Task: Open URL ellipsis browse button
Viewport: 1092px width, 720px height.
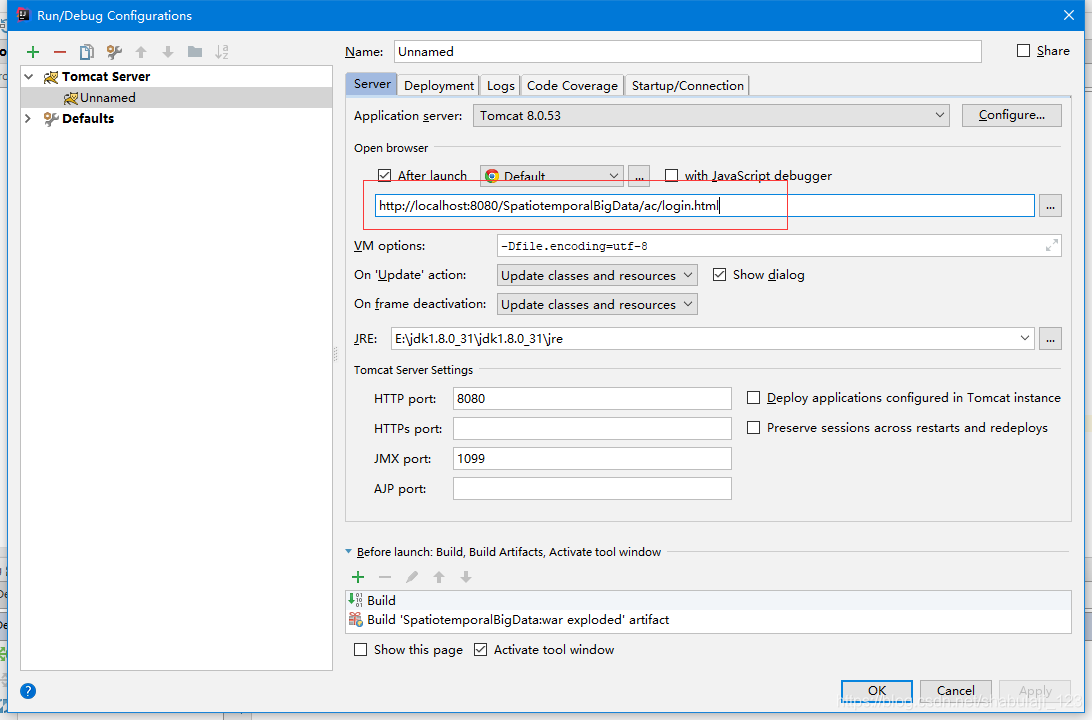Action: (1050, 205)
